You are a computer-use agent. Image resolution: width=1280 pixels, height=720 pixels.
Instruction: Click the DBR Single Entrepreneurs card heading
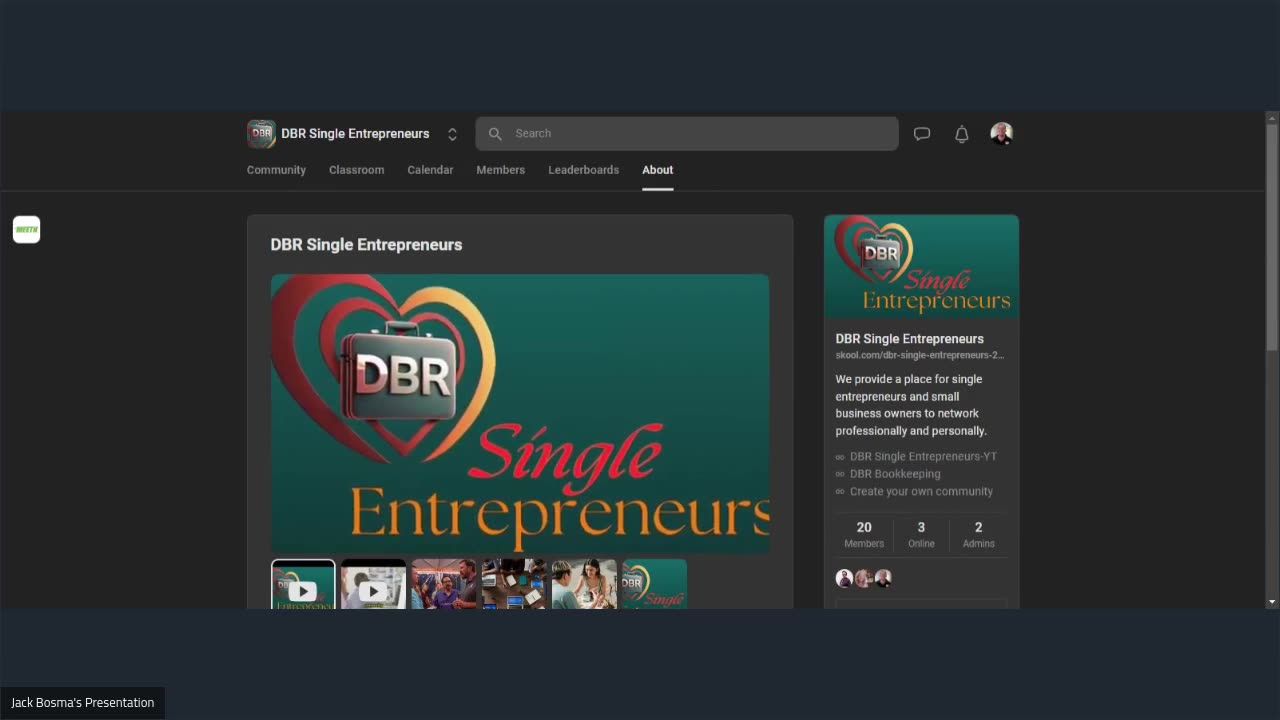point(366,245)
